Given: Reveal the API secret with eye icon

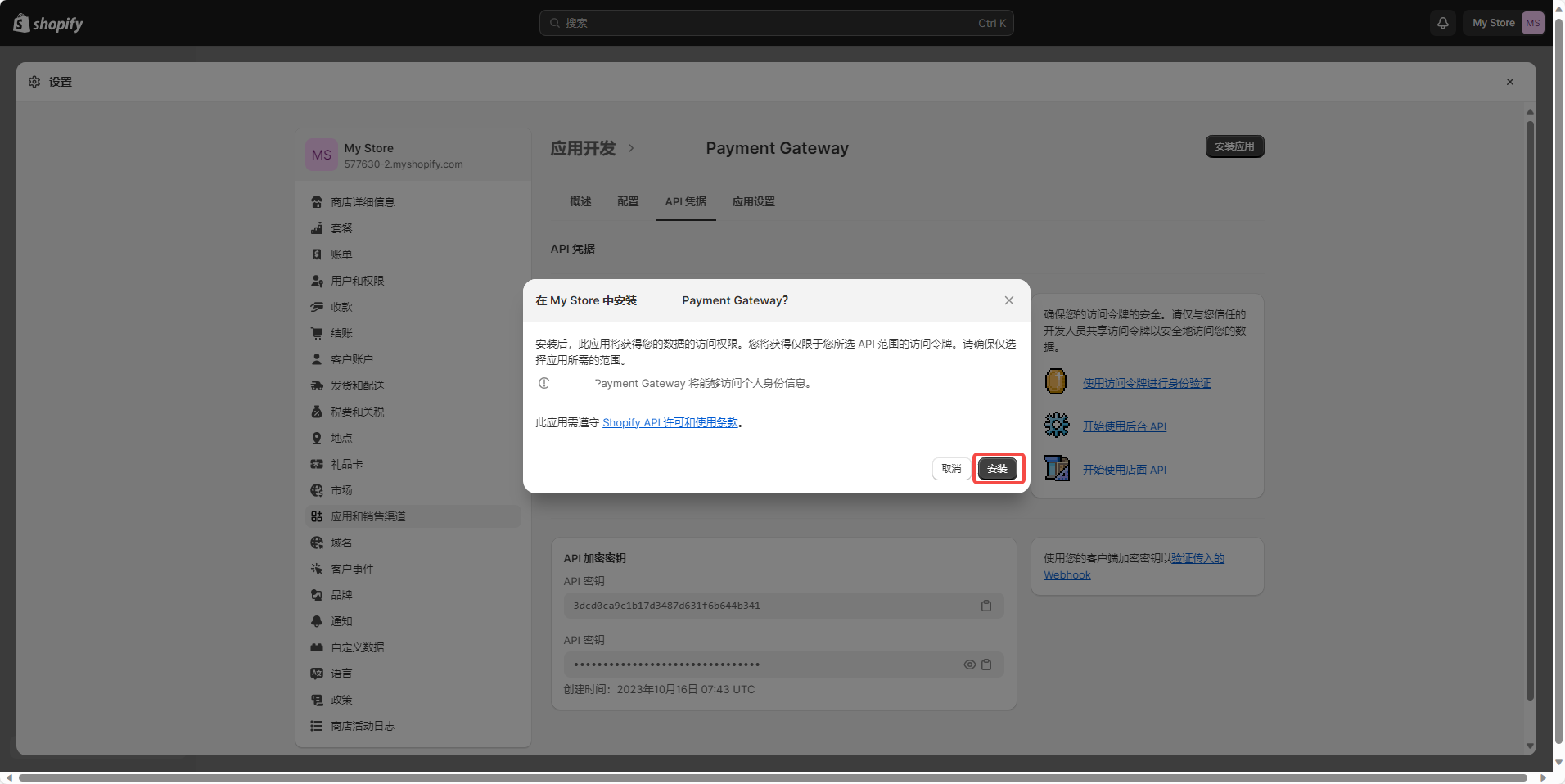Looking at the screenshot, I should coord(969,665).
